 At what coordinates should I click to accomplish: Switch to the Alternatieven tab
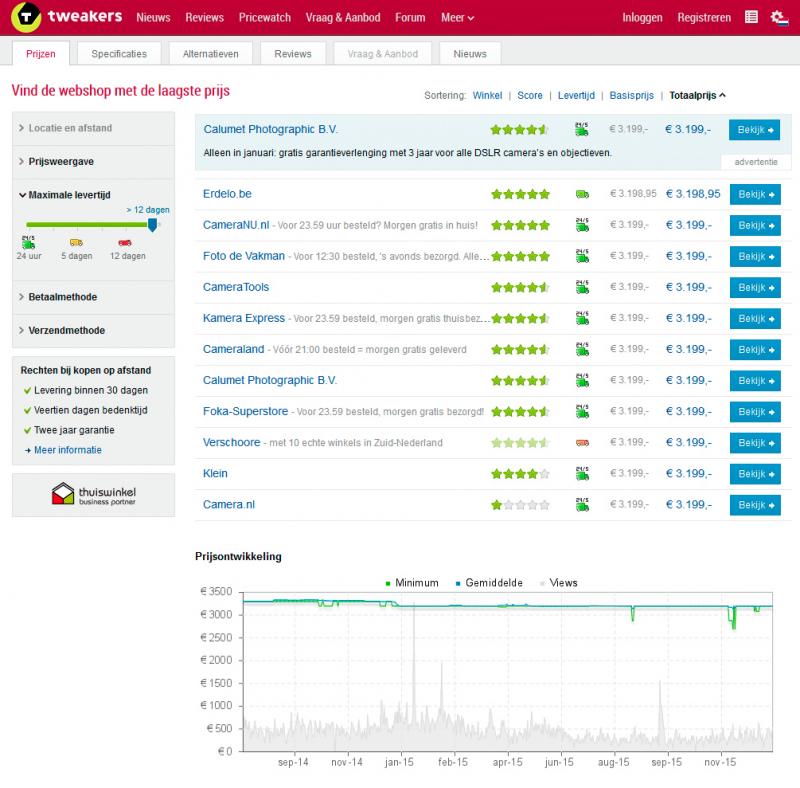pos(210,54)
